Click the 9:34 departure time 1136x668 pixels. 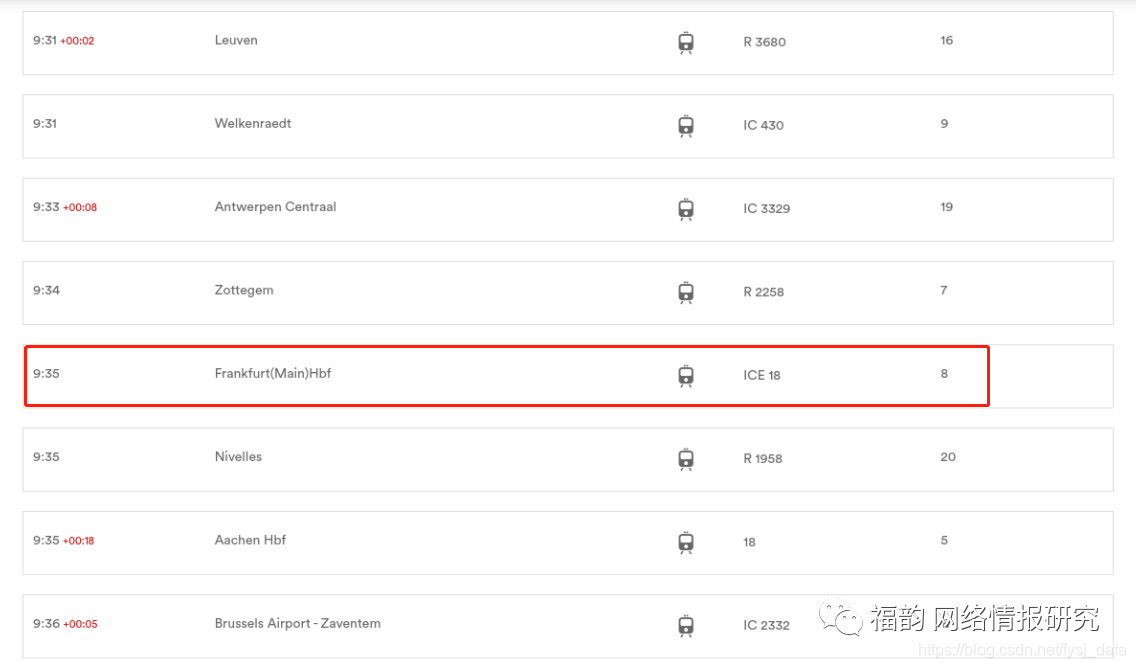point(46,291)
